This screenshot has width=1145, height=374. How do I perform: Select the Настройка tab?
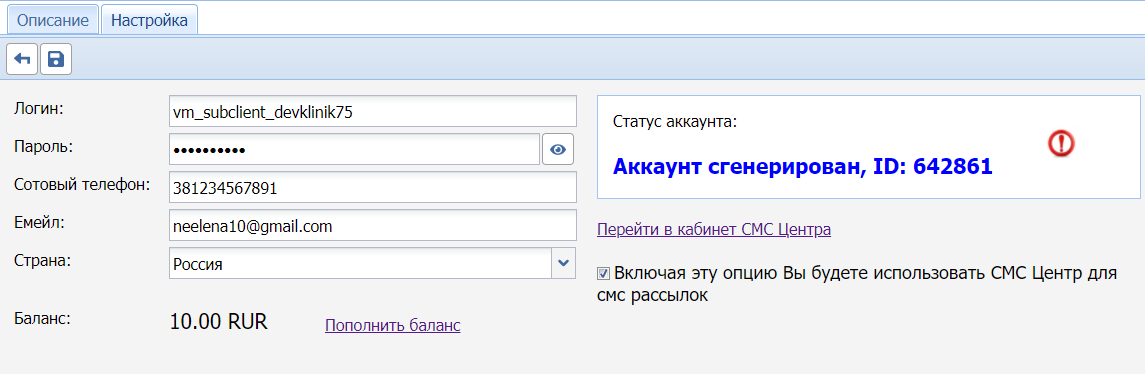click(150, 20)
